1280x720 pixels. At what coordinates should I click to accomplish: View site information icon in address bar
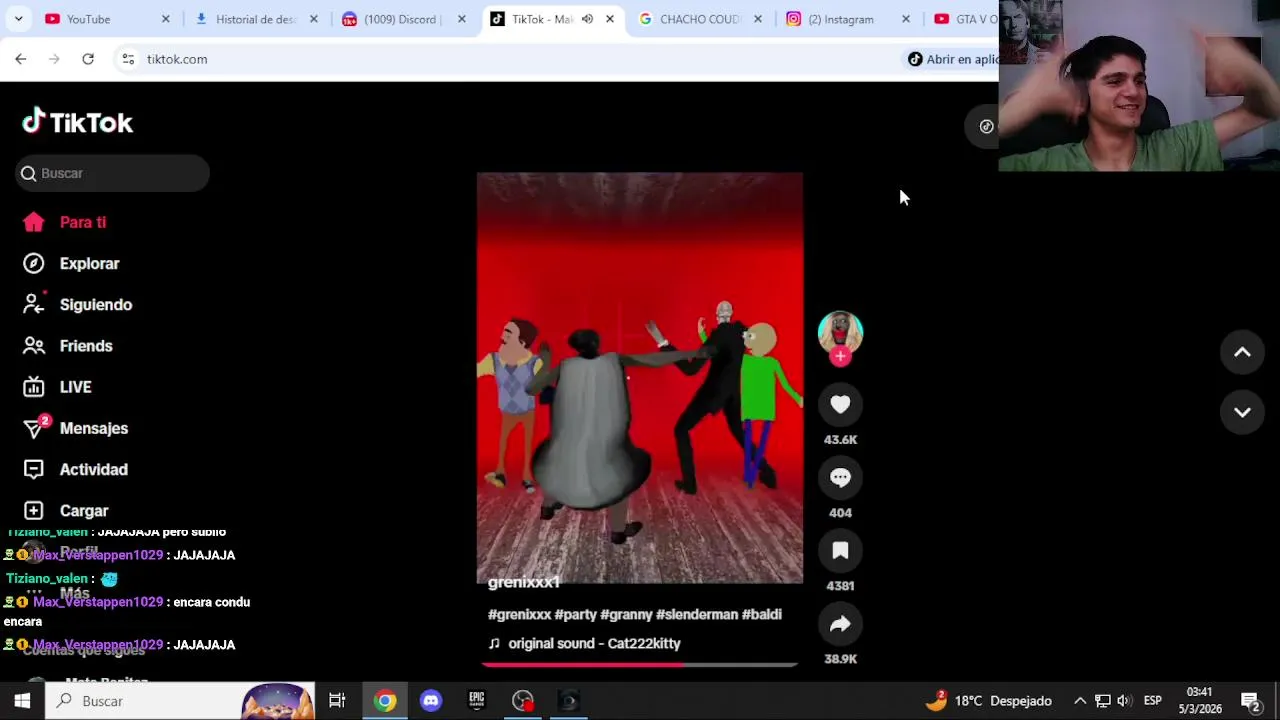click(128, 59)
